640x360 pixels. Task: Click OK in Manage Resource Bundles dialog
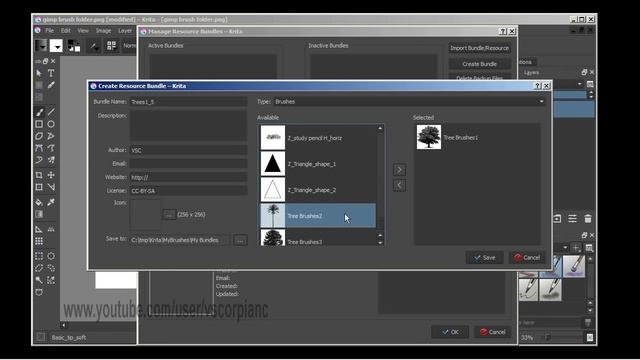[450, 332]
